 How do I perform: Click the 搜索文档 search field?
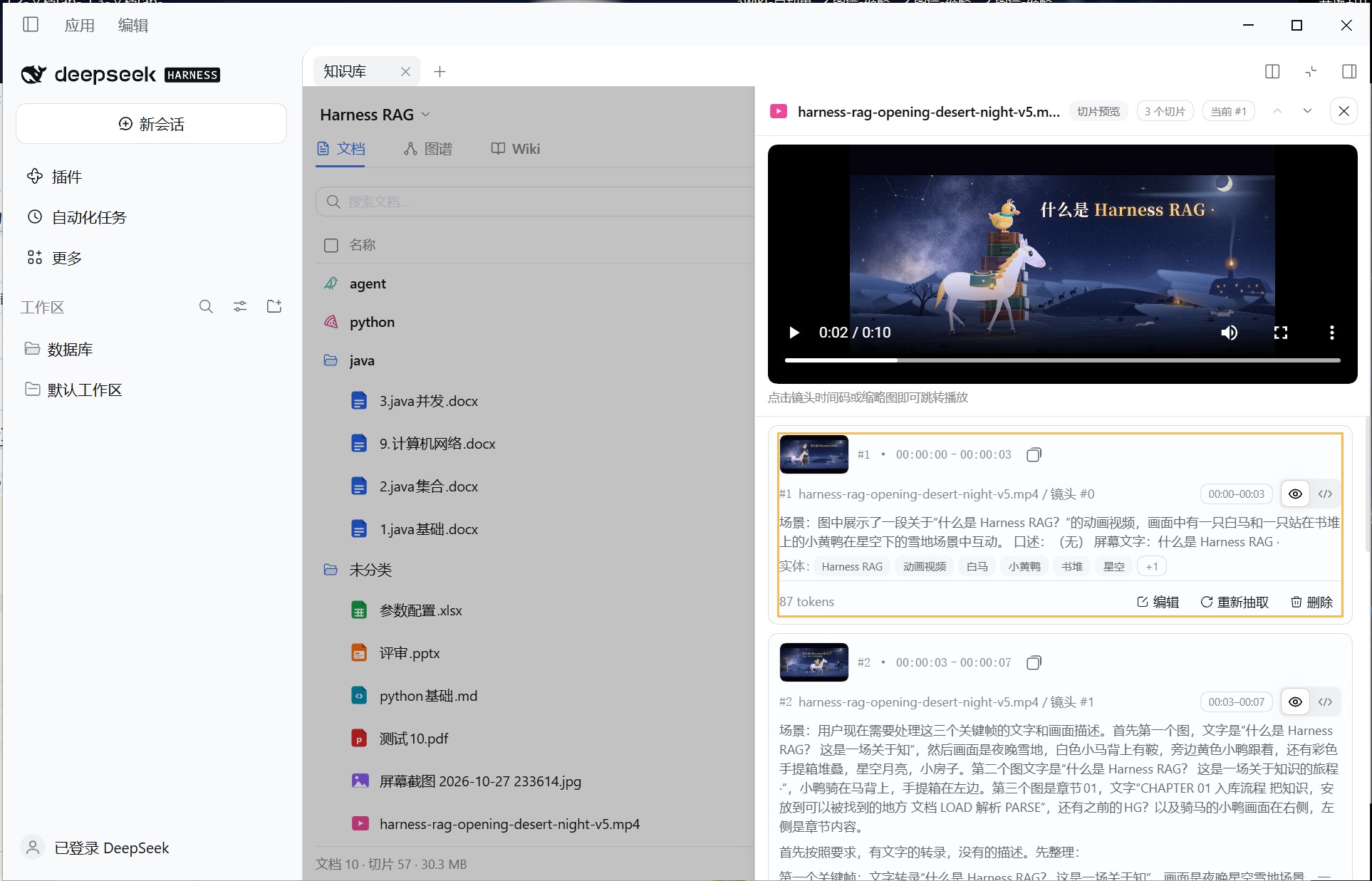[x=535, y=202]
